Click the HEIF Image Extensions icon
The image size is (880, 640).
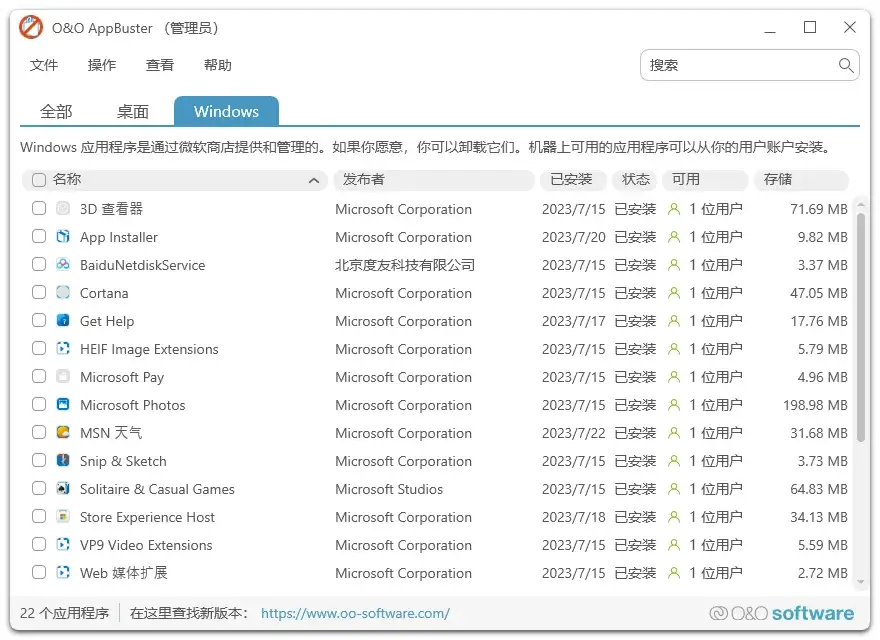click(x=63, y=349)
